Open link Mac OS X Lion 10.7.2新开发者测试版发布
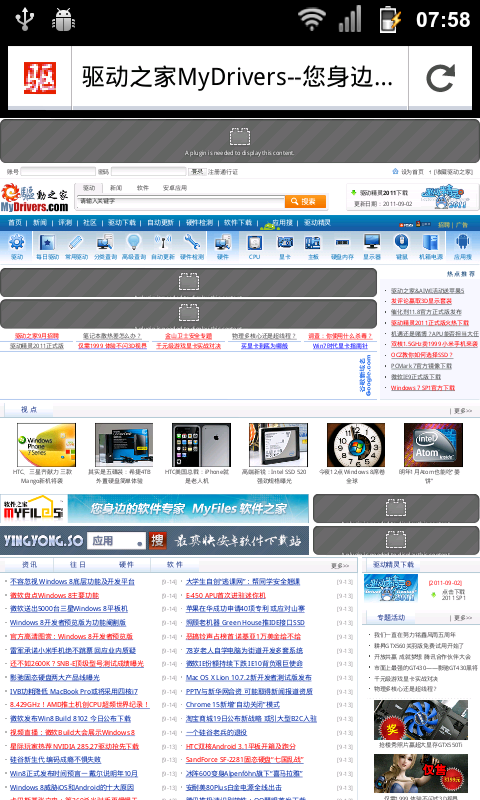480x800 pixels. tap(248, 678)
